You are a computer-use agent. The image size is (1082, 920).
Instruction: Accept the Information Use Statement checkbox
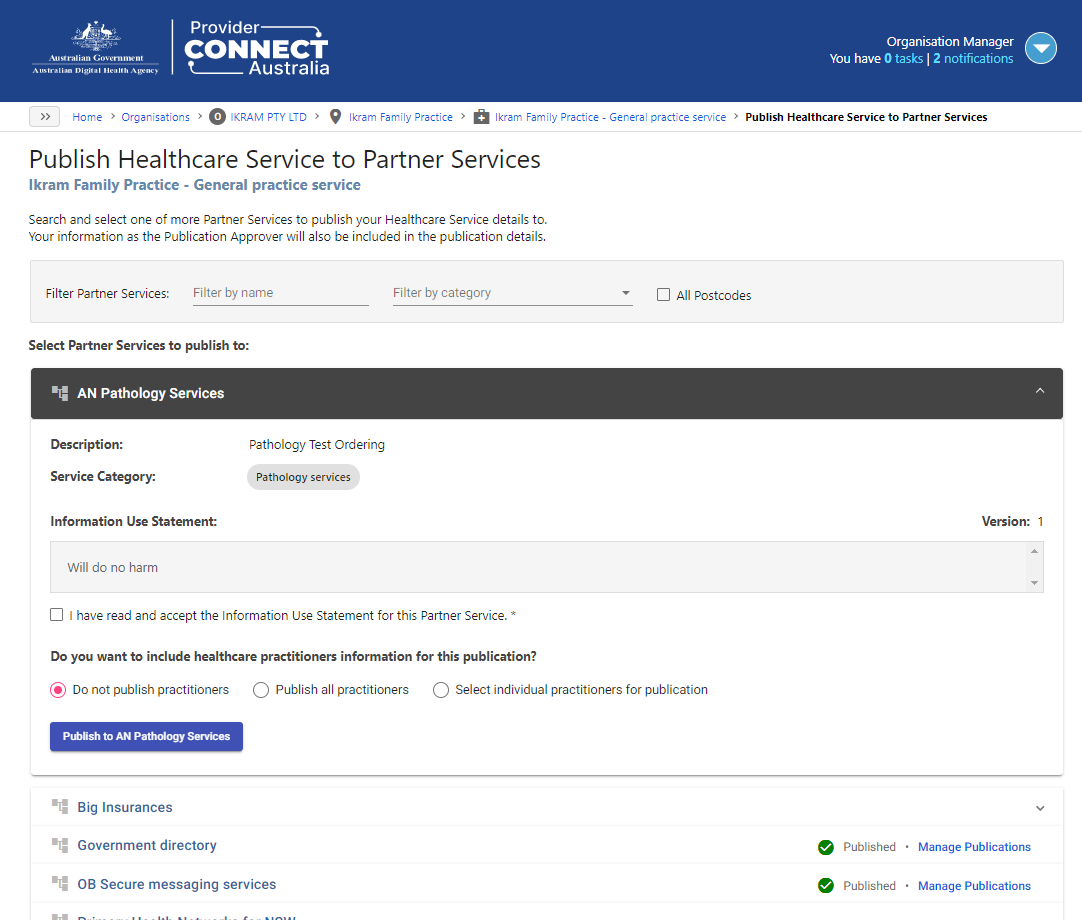pyautogui.click(x=56, y=614)
